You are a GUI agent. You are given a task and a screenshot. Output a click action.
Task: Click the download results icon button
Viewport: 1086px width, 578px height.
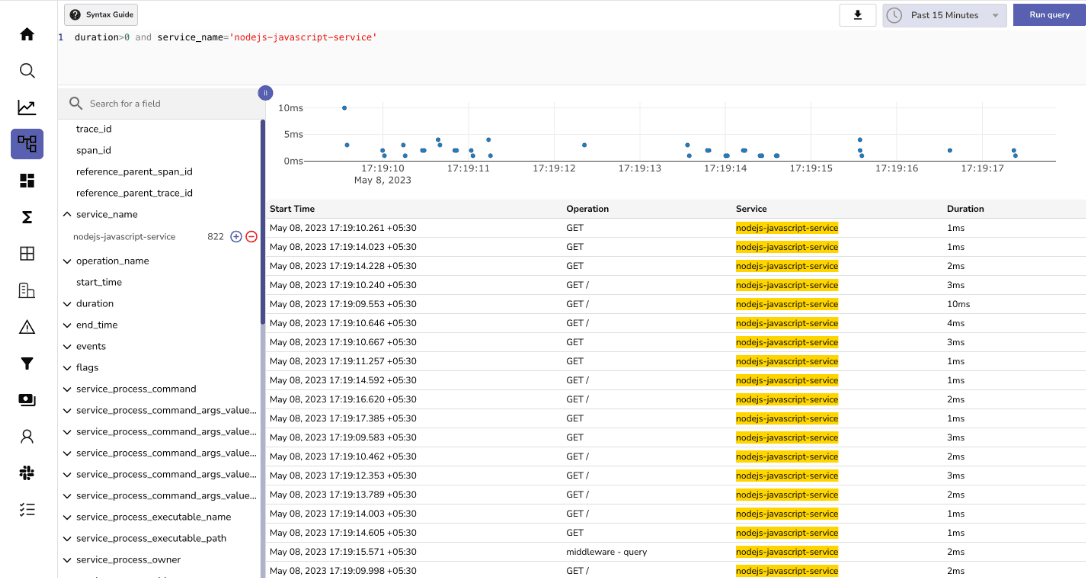[857, 15]
